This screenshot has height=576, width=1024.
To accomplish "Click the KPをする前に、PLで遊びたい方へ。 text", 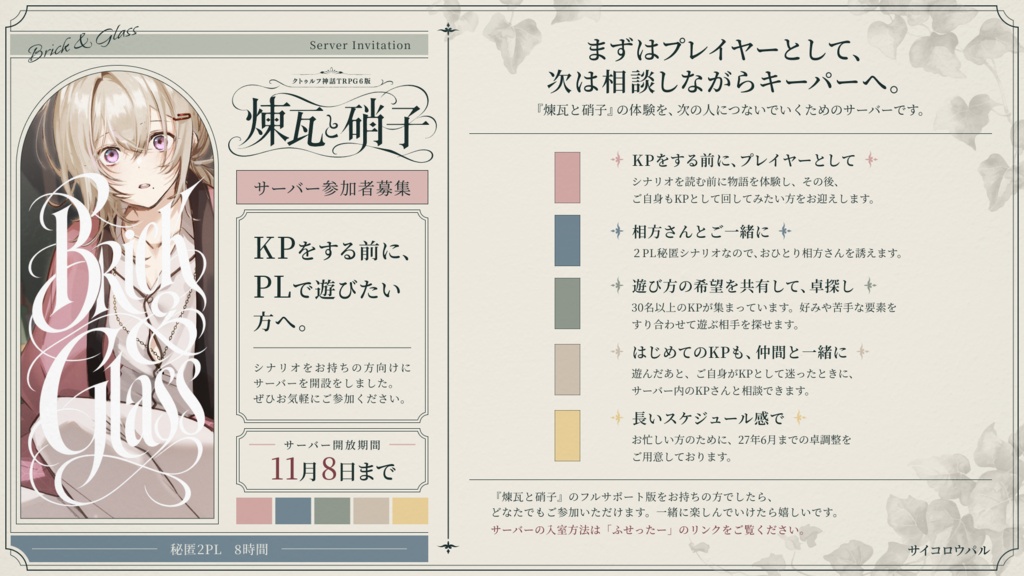I will pos(331,285).
